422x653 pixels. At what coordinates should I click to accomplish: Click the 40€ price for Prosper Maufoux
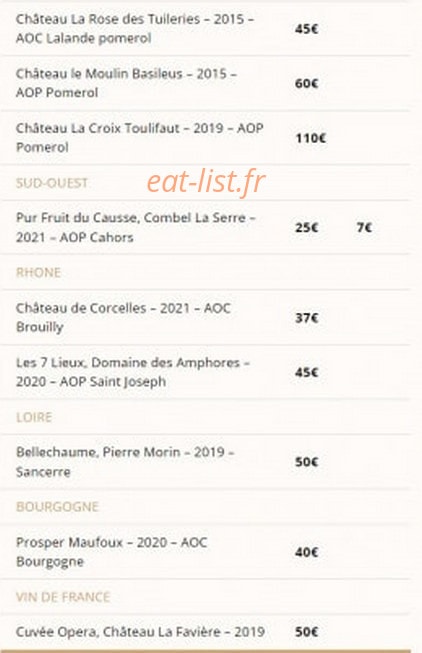coord(307,552)
